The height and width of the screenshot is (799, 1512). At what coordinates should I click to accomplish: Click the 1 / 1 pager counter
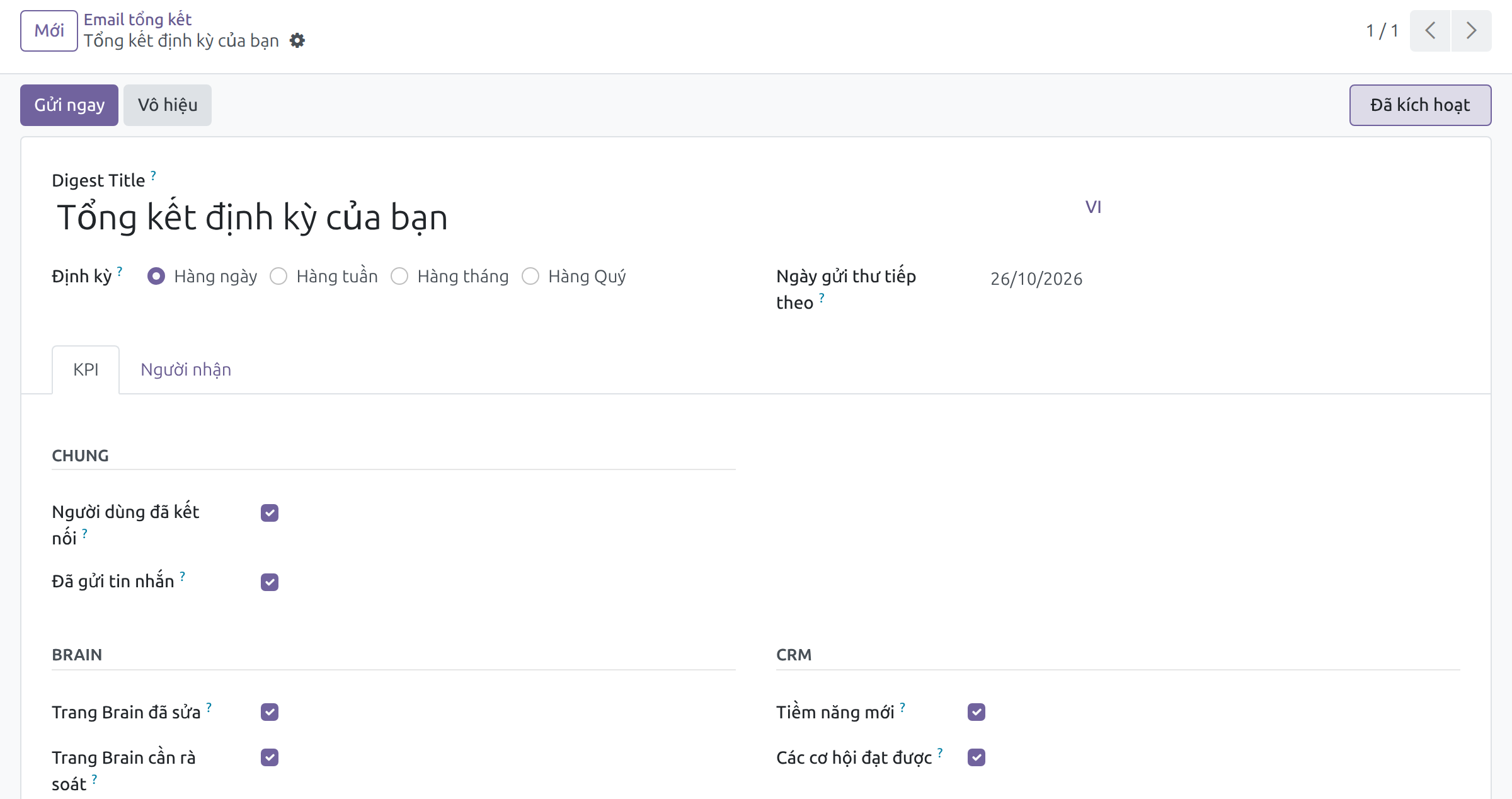(1382, 31)
